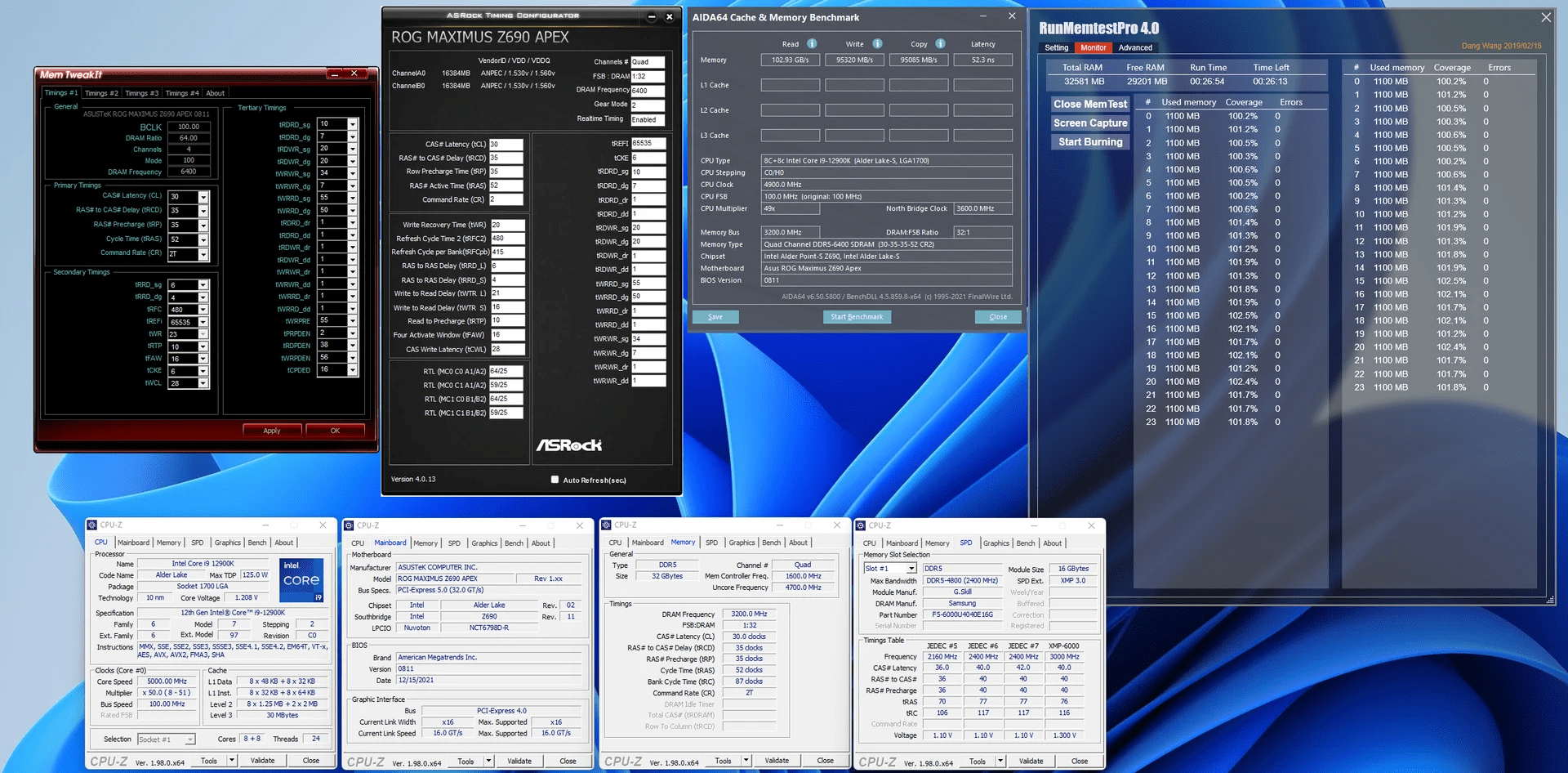Screen dimensions: 1568x773
Task: Click the DRAM Frequency field in ASRock Timing Configurator
Action: click(648, 91)
